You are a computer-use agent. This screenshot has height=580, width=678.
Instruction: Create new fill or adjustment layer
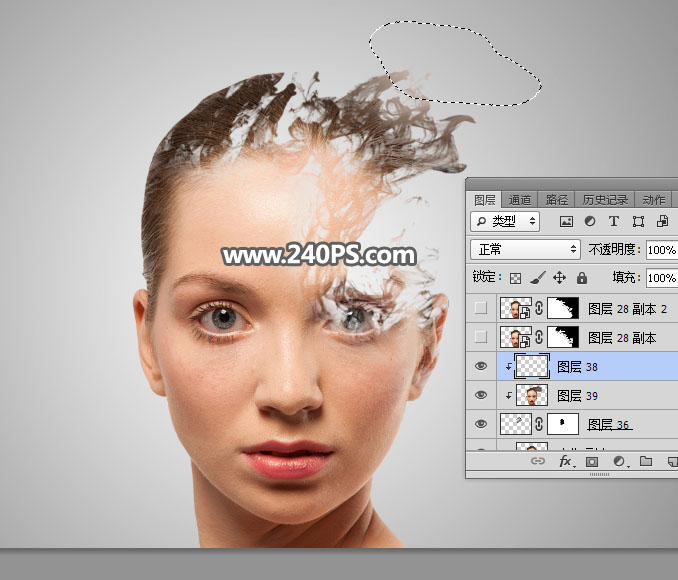(620, 461)
